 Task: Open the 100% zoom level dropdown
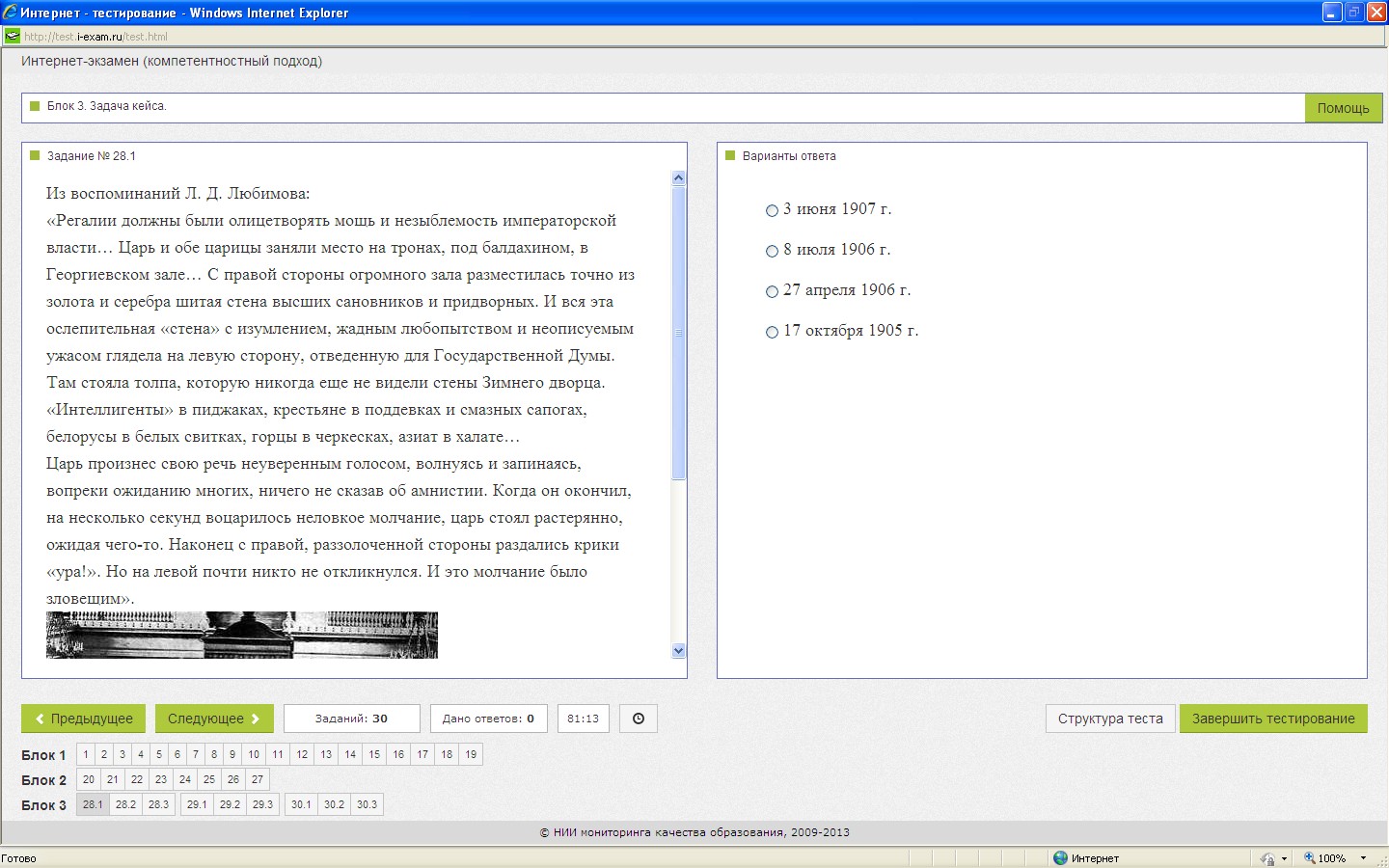pyautogui.click(x=1364, y=857)
